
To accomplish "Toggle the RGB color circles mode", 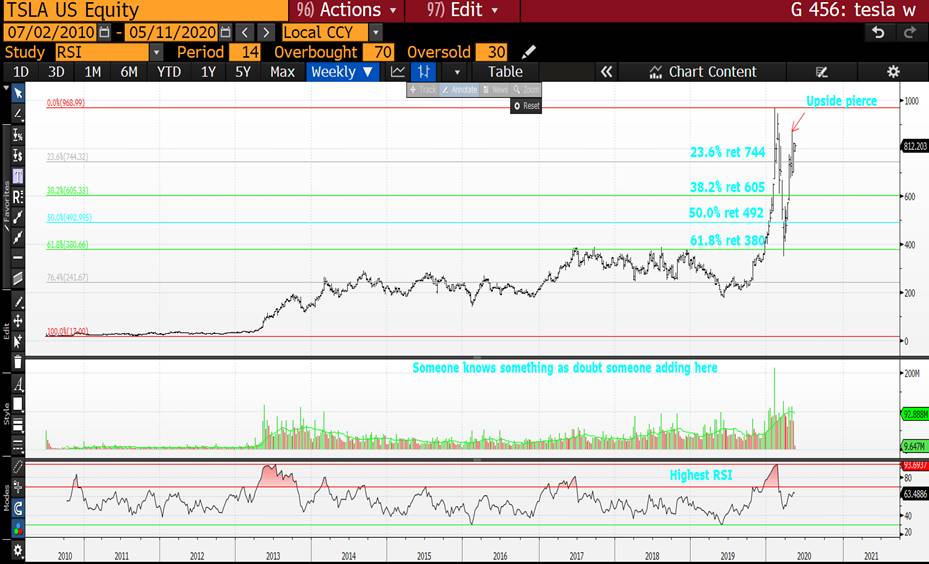I will pyautogui.click(x=18, y=528).
